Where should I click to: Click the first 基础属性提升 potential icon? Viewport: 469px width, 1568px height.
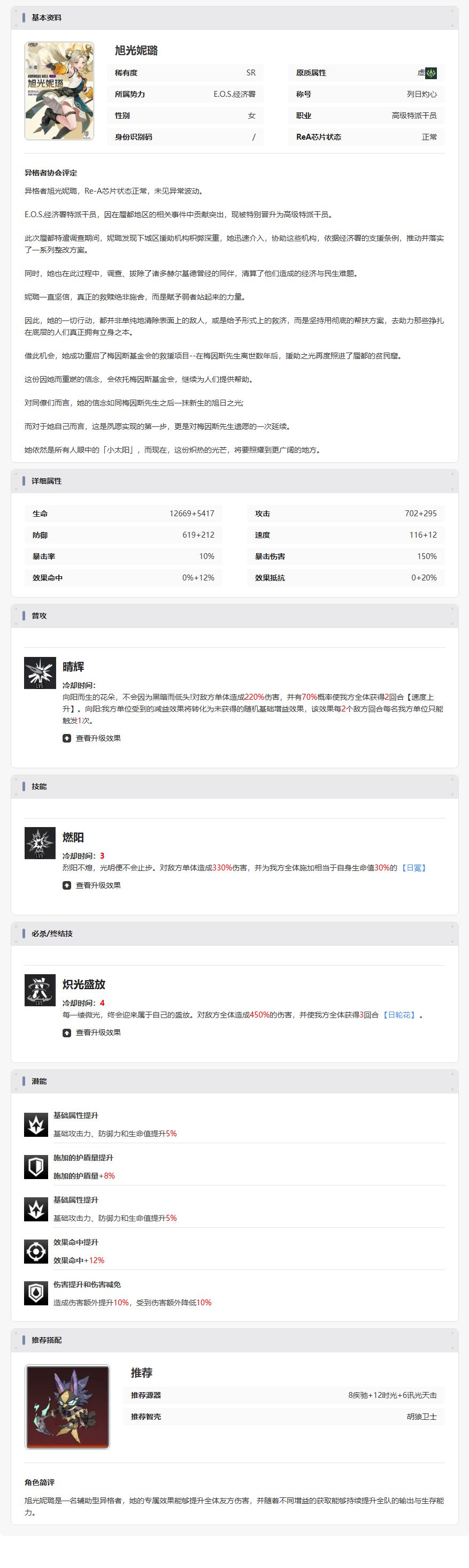(x=36, y=1125)
